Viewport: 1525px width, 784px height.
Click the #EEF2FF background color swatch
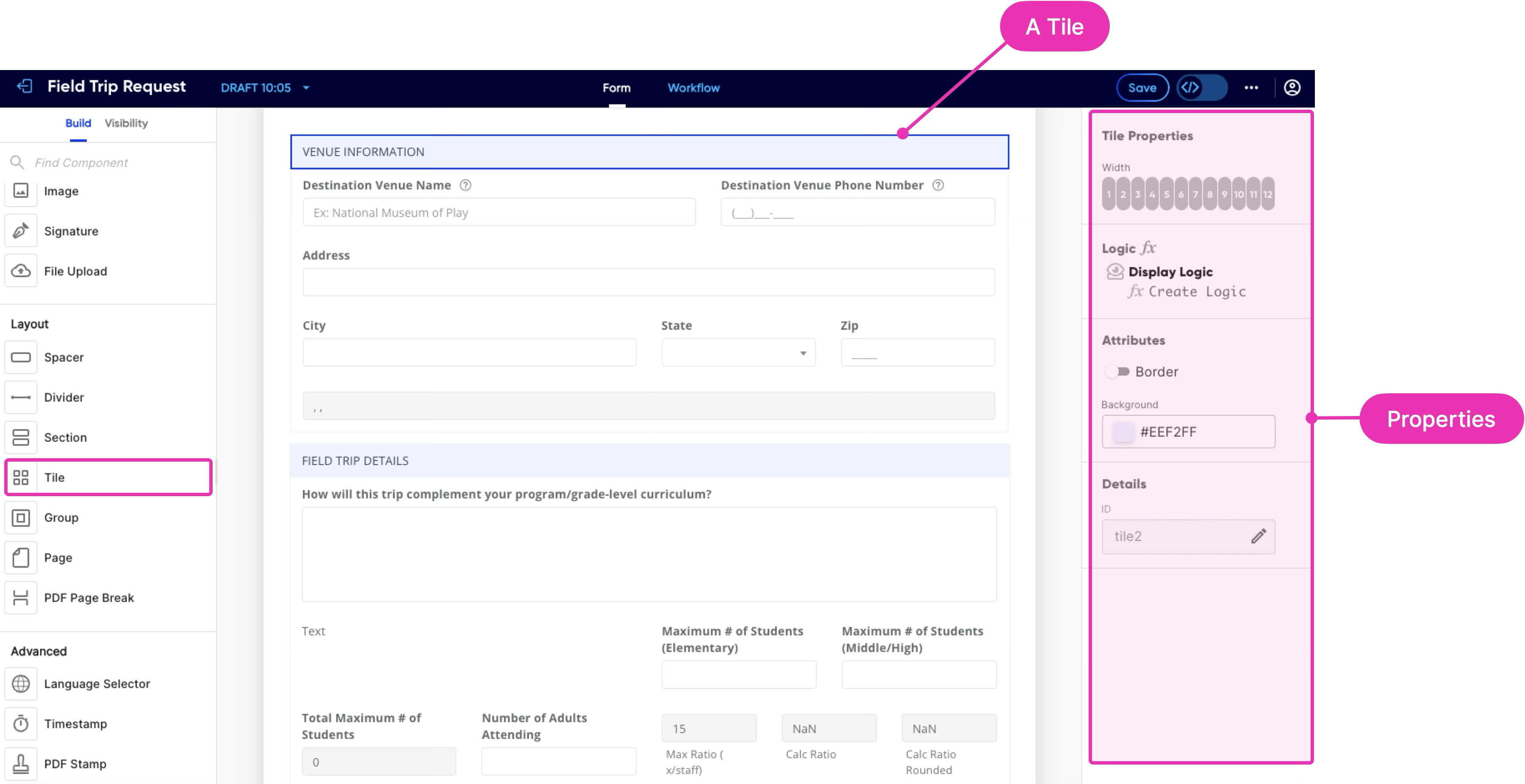point(1123,432)
